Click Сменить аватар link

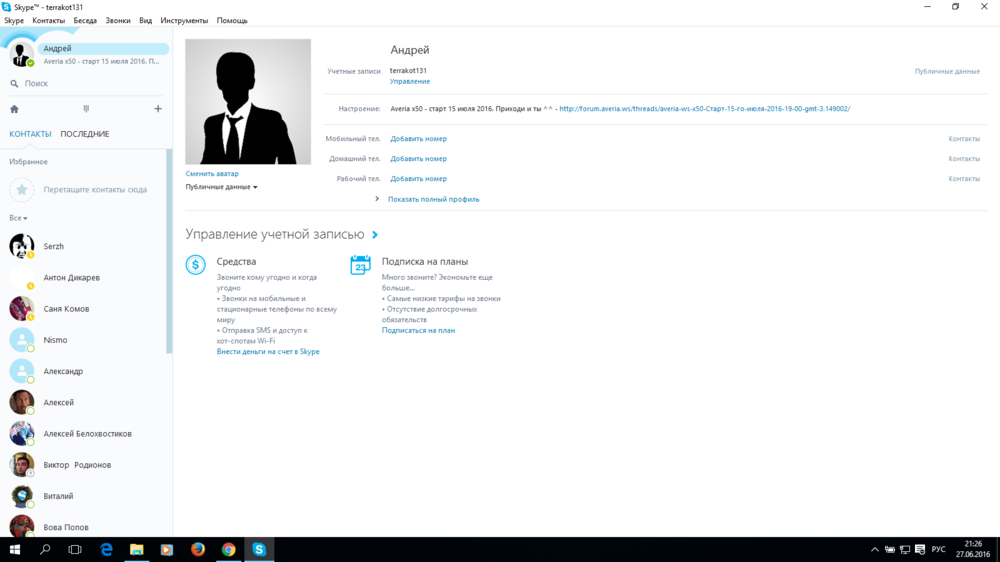[x=212, y=174]
